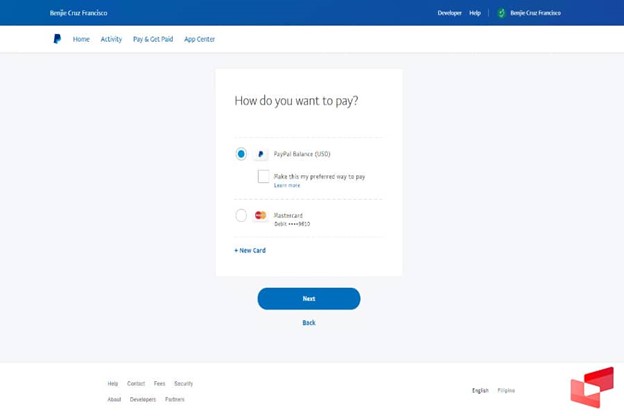Open the Learn more link
The width and height of the screenshot is (624, 416).
tap(287, 185)
